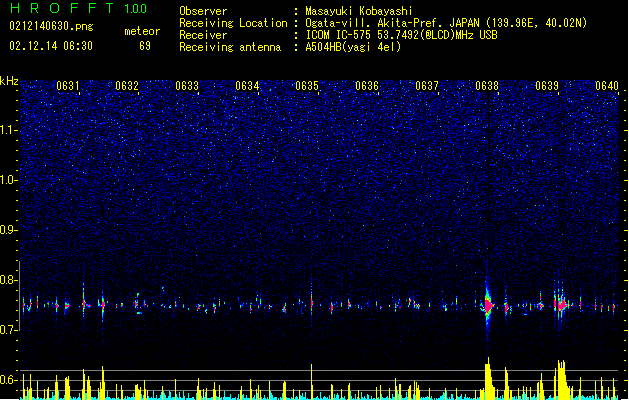
Task: Click the kHz axis unit label
Action: click(9, 81)
